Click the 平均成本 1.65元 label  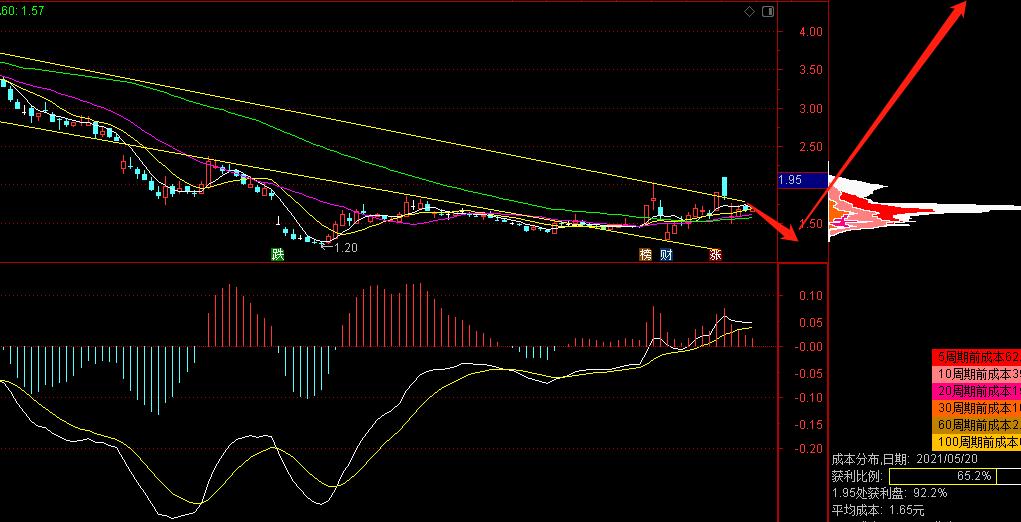[878, 510]
